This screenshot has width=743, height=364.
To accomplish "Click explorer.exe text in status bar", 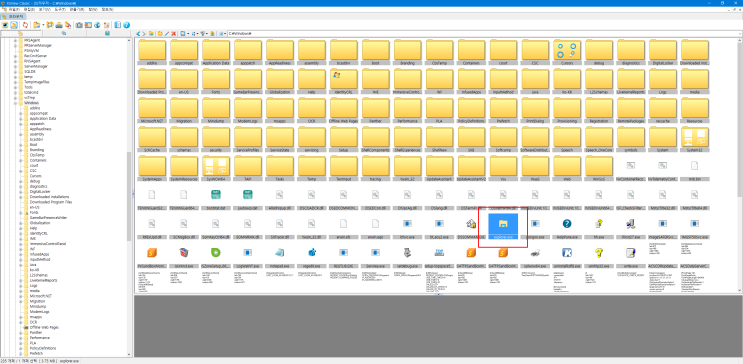I will tap(69, 361).
